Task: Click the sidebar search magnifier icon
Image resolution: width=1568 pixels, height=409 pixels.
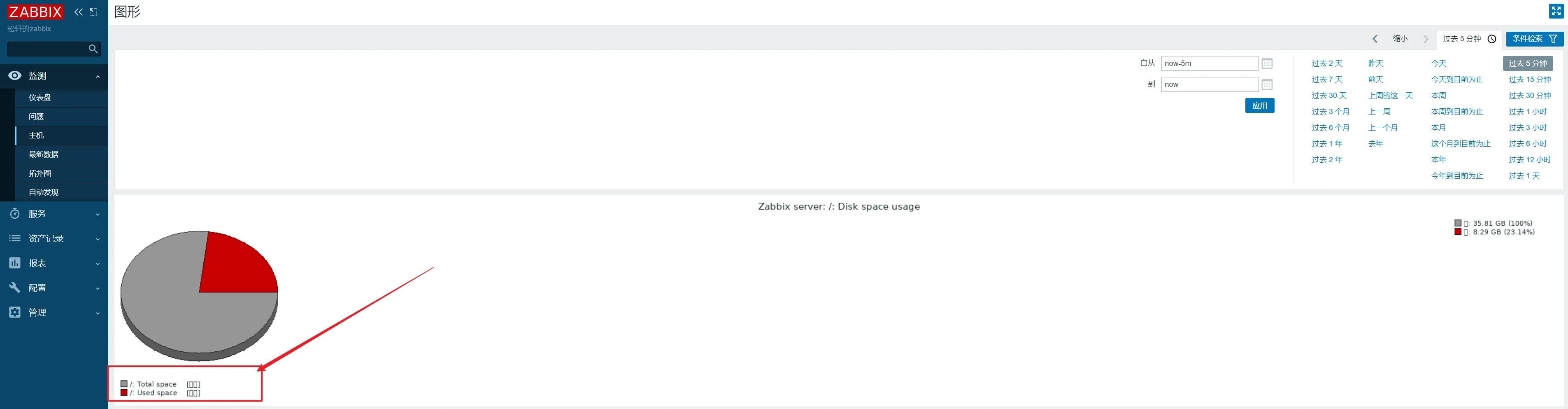Action: click(93, 49)
